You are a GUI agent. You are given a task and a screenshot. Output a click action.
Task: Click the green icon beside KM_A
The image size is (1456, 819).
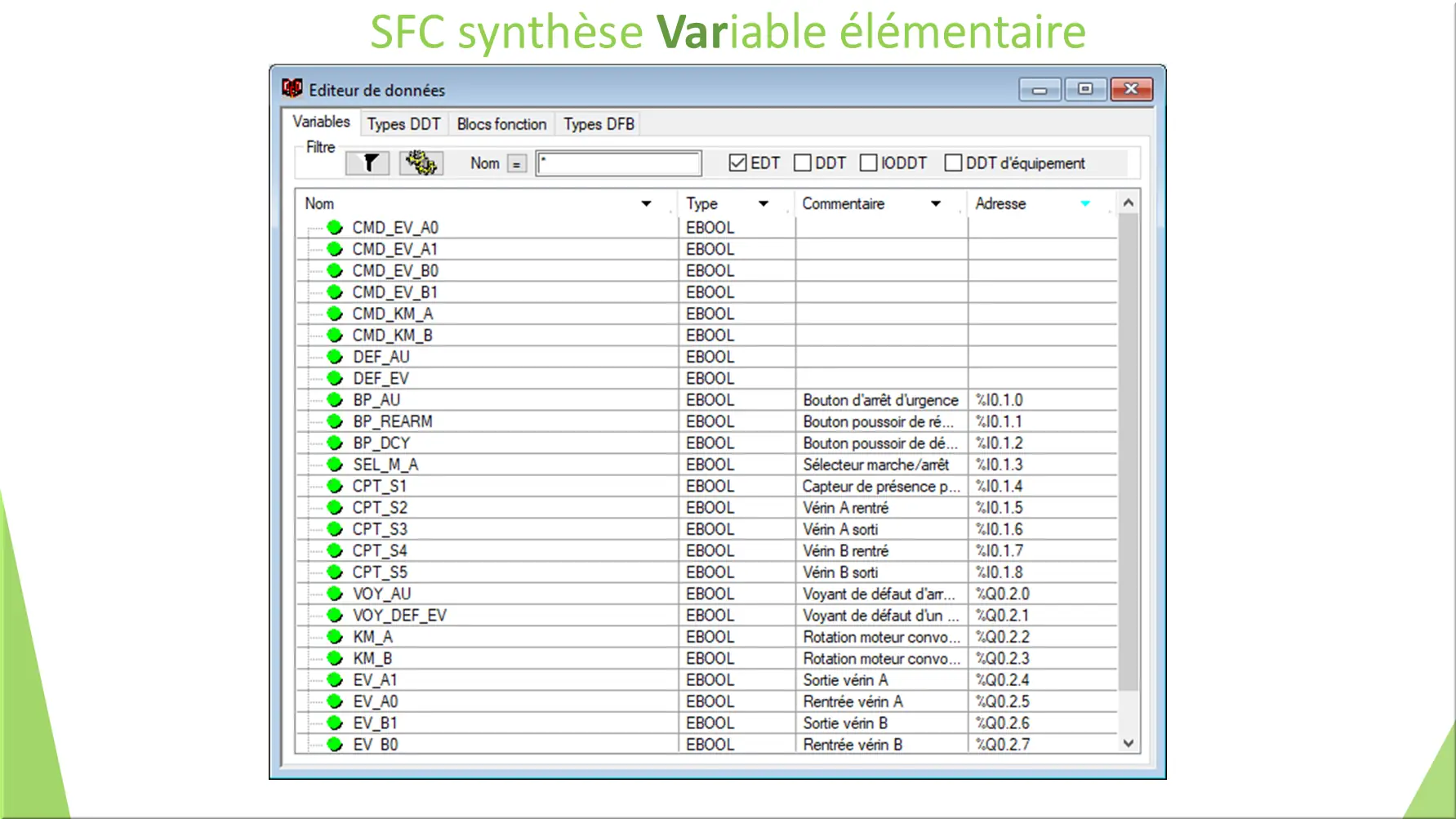pyautogui.click(x=334, y=636)
